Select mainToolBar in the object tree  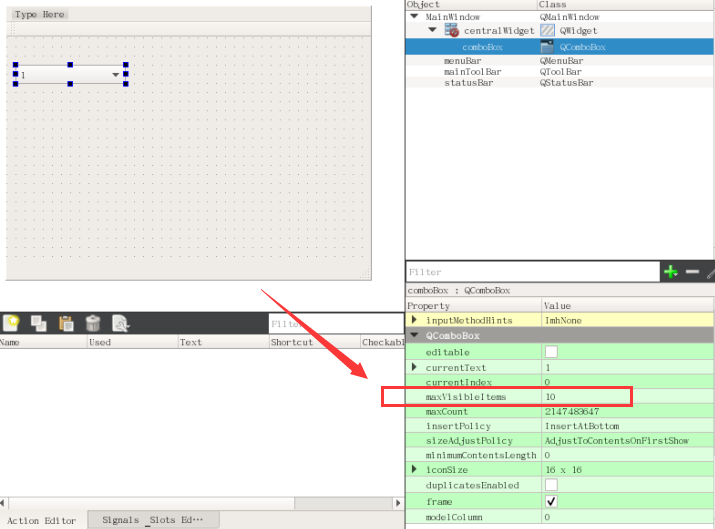tap(472, 72)
